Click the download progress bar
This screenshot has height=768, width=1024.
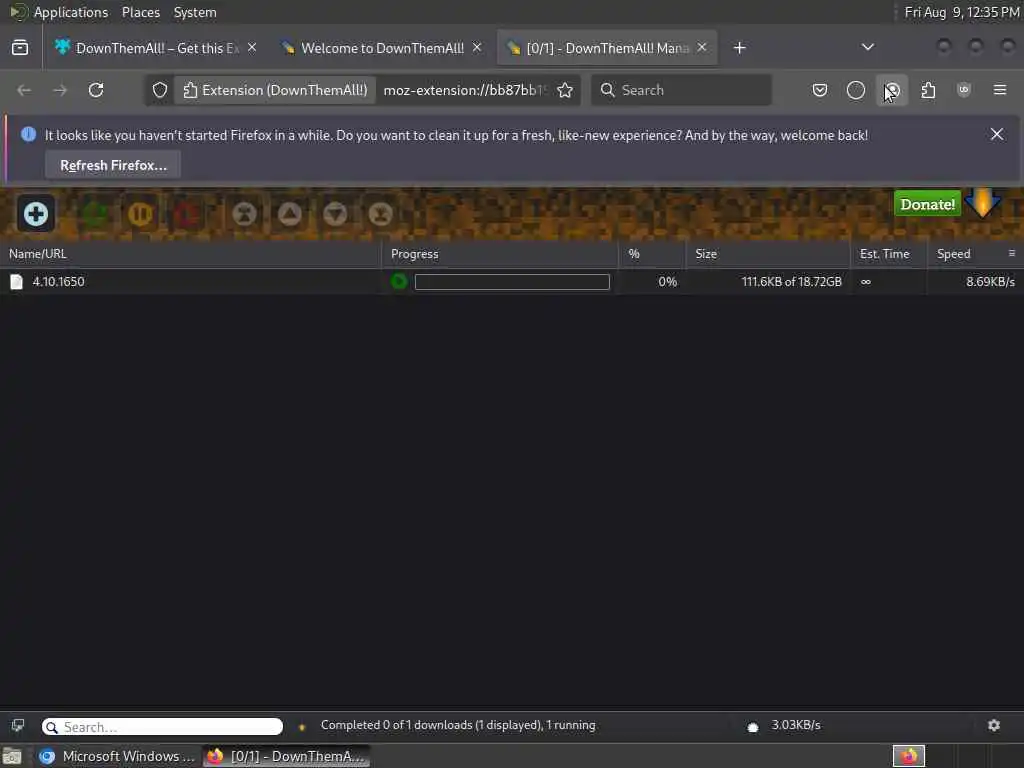coord(512,281)
